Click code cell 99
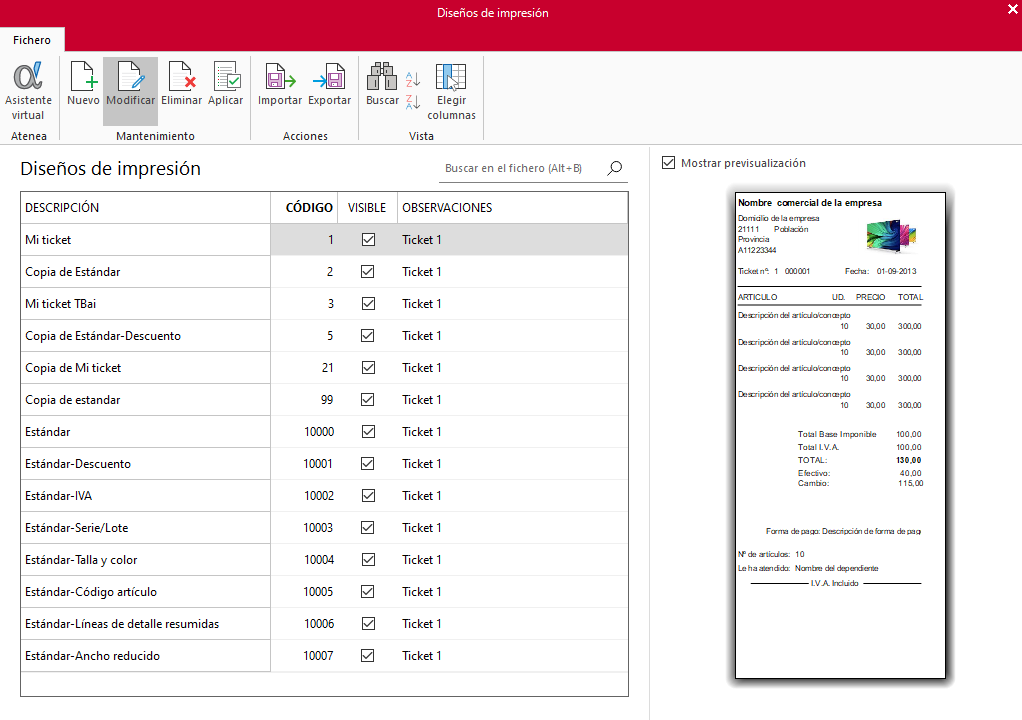Screen dimensions: 1022x720 pyautogui.click(x=304, y=399)
